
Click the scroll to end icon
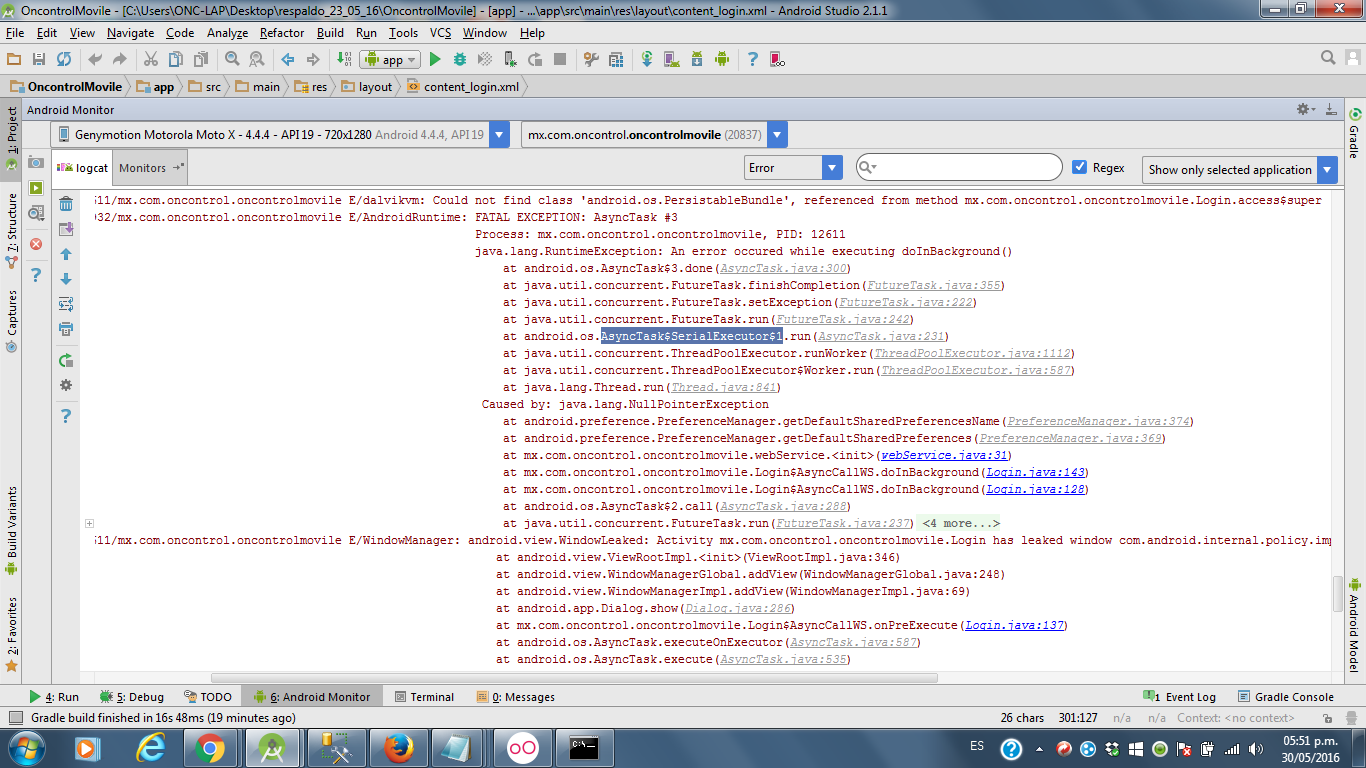pos(66,229)
